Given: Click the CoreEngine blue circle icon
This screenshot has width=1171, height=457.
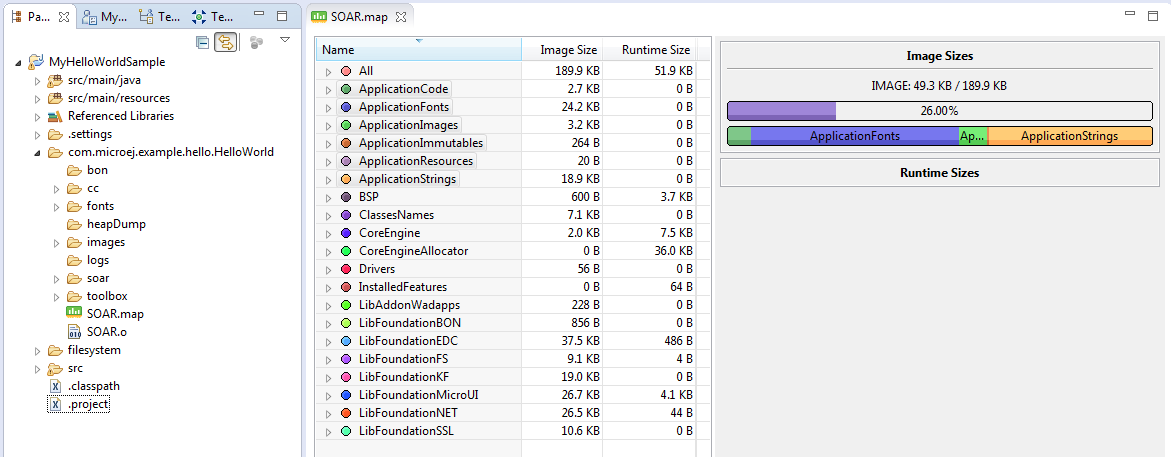Looking at the screenshot, I should pyautogui.click(x=346, y=233).
